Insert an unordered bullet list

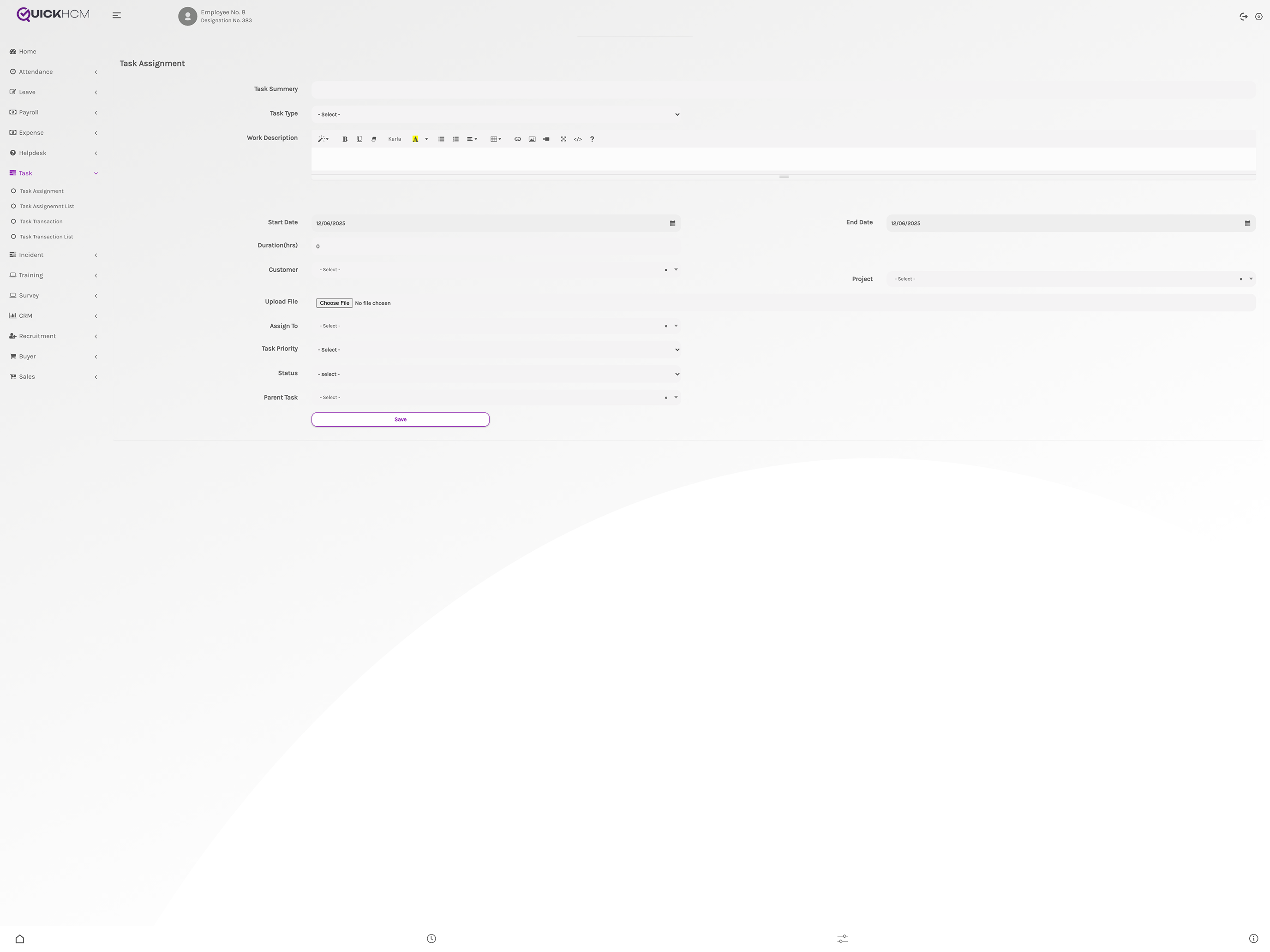pos(442,139)
